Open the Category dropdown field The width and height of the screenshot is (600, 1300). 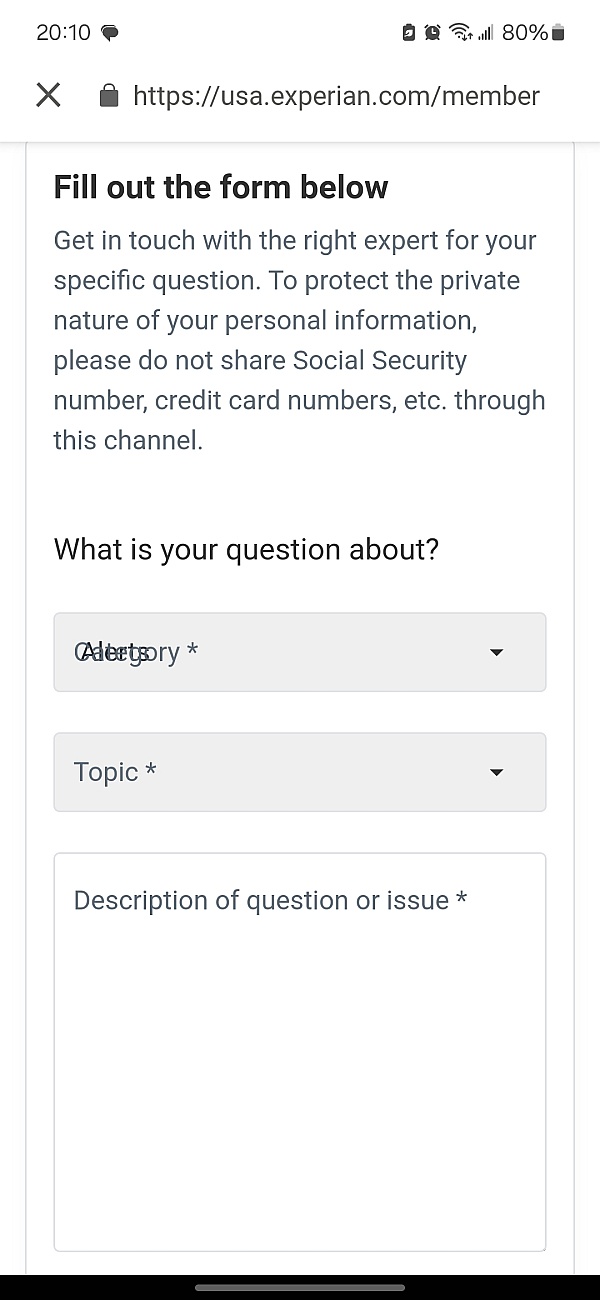pyautogui.click(x=300, y=652)
